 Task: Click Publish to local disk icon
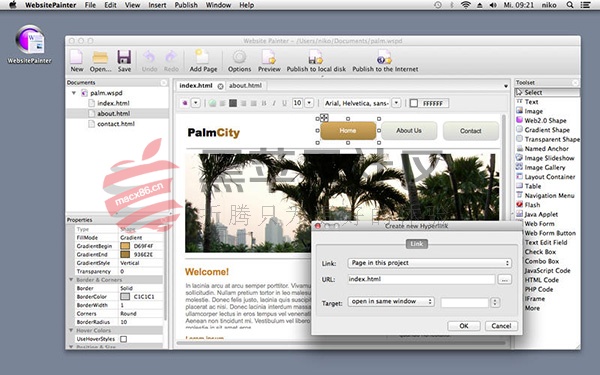[316, 57]
